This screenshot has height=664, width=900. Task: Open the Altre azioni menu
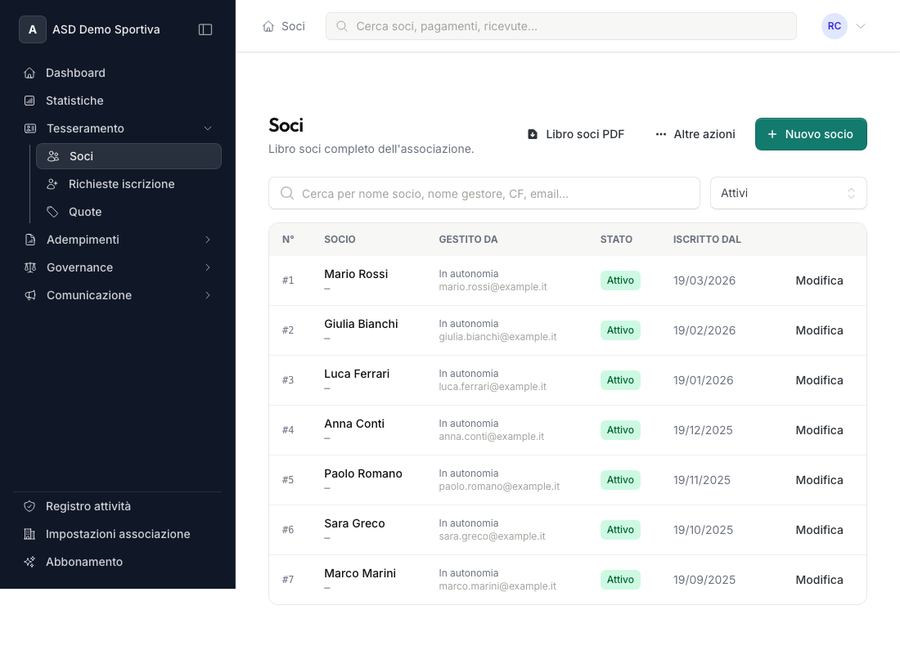[695, 134]
